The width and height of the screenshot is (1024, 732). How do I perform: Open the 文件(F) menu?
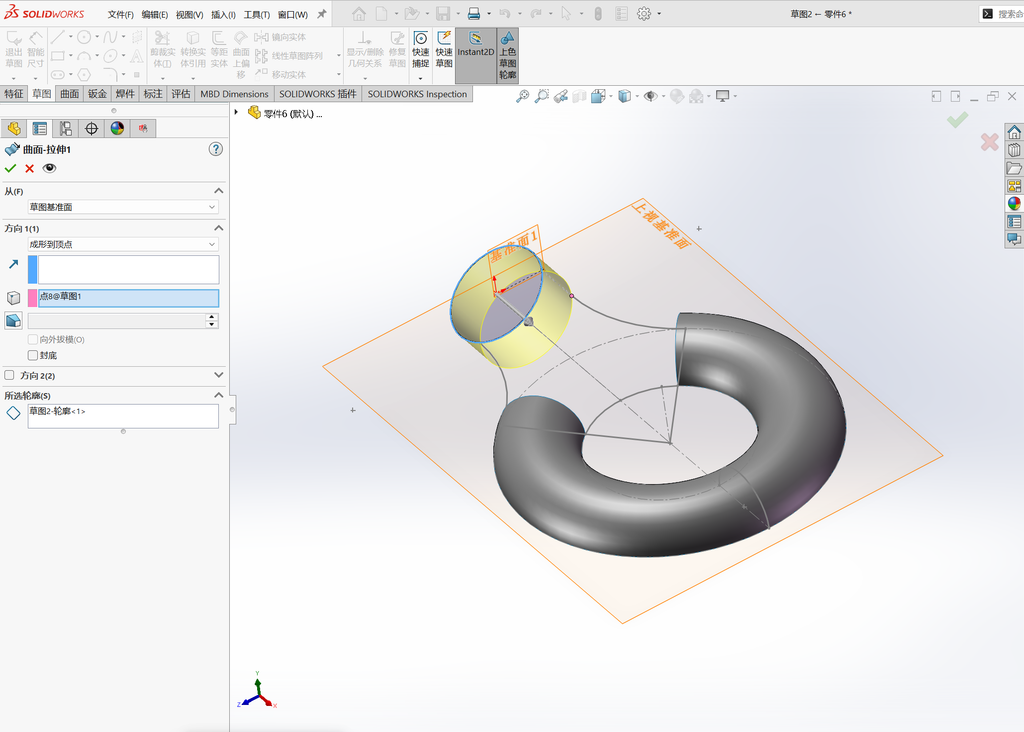pos(121,14)
